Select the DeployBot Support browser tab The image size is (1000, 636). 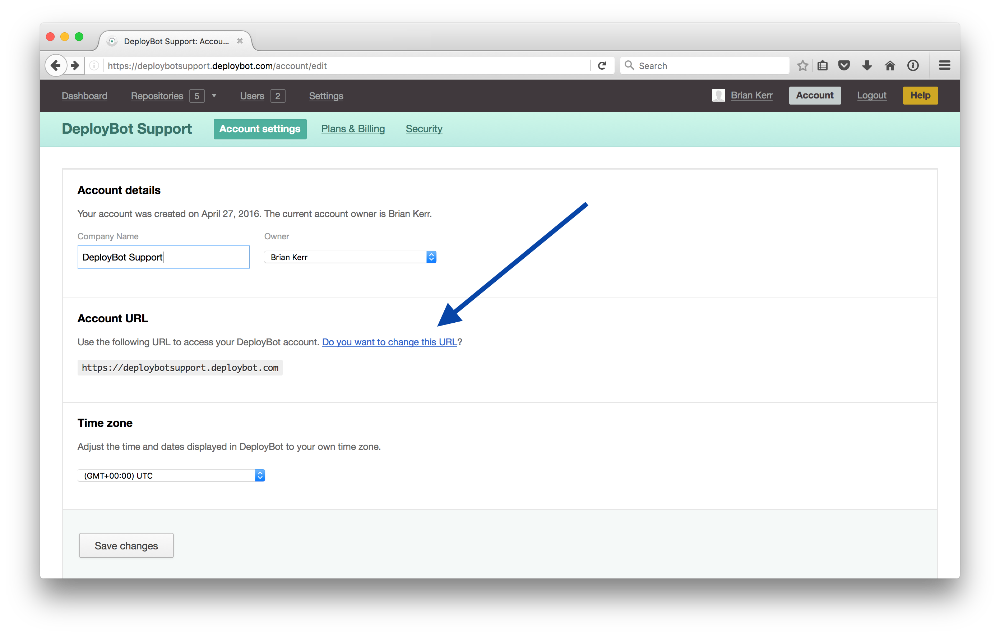coord(175,41)
